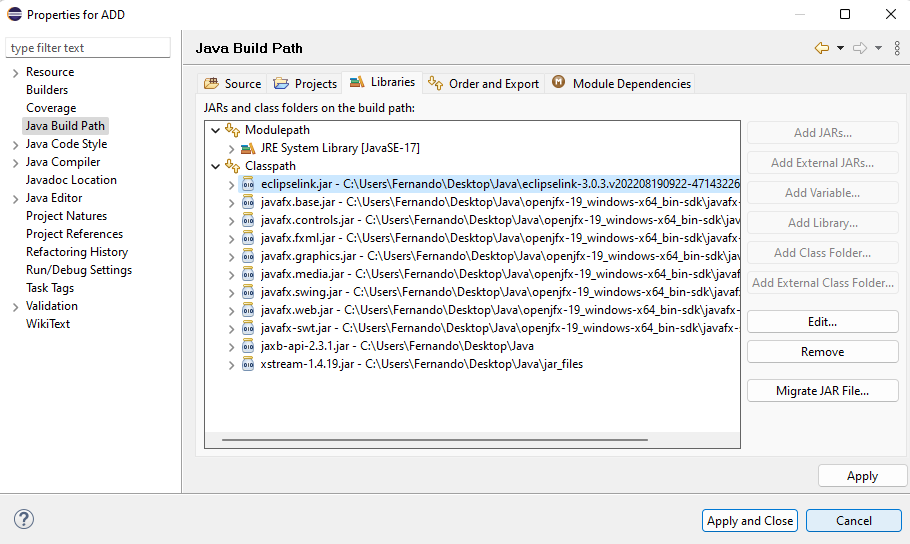Click the javafx.graphics.jar jar icon
Image resolution: width=910 pixels, height=544 pixels.
(248, 256)
